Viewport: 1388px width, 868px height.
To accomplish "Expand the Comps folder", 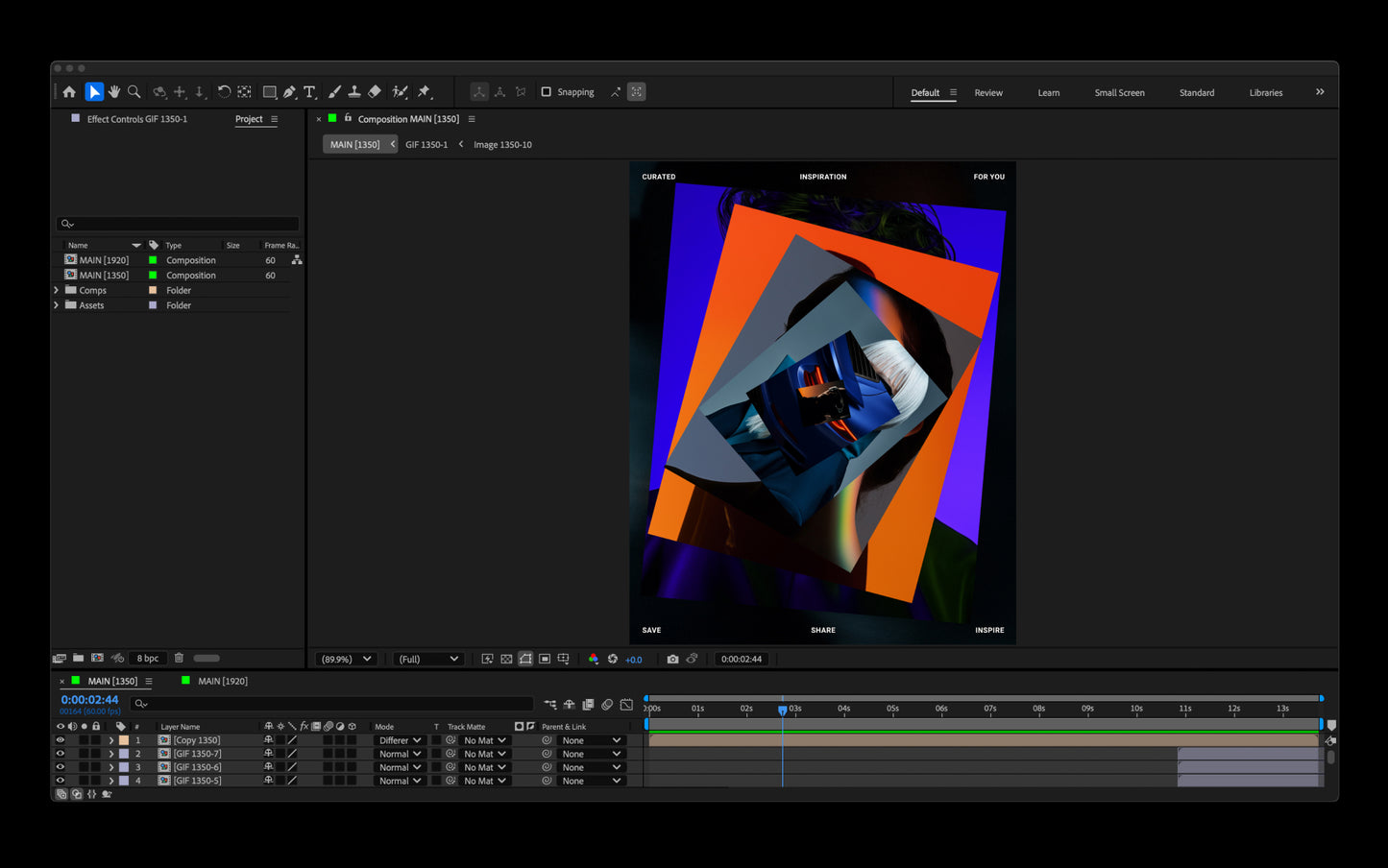I will coord(56,290).
